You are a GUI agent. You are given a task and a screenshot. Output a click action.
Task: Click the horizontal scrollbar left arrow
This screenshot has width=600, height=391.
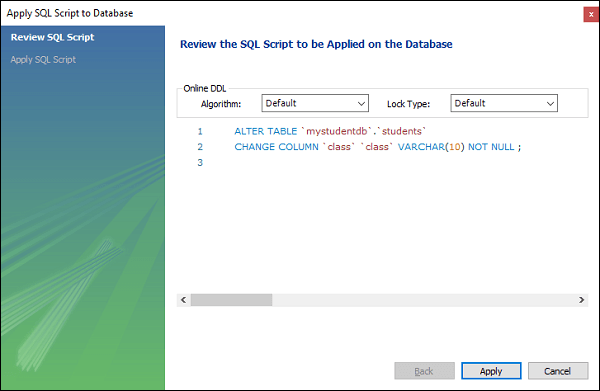pyautogui.click(x=184, y=300)
